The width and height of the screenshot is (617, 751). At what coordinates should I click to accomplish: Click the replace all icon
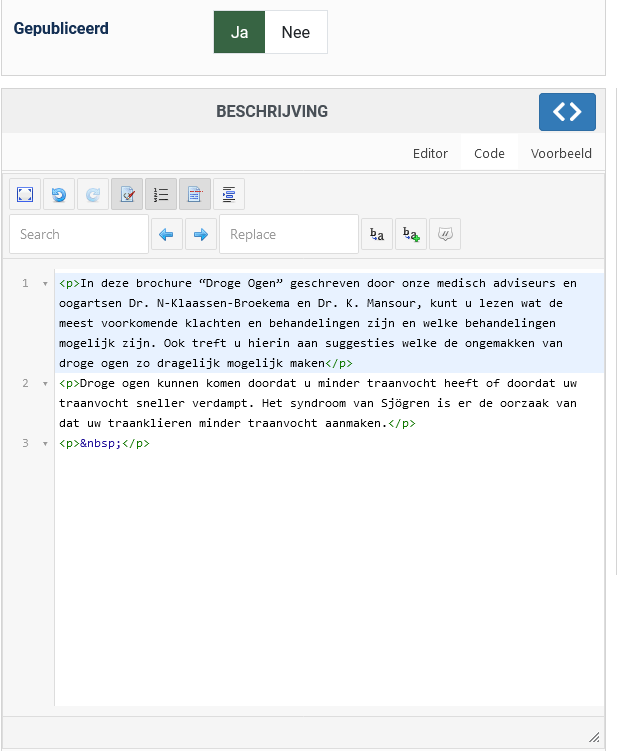click(411, 234)
